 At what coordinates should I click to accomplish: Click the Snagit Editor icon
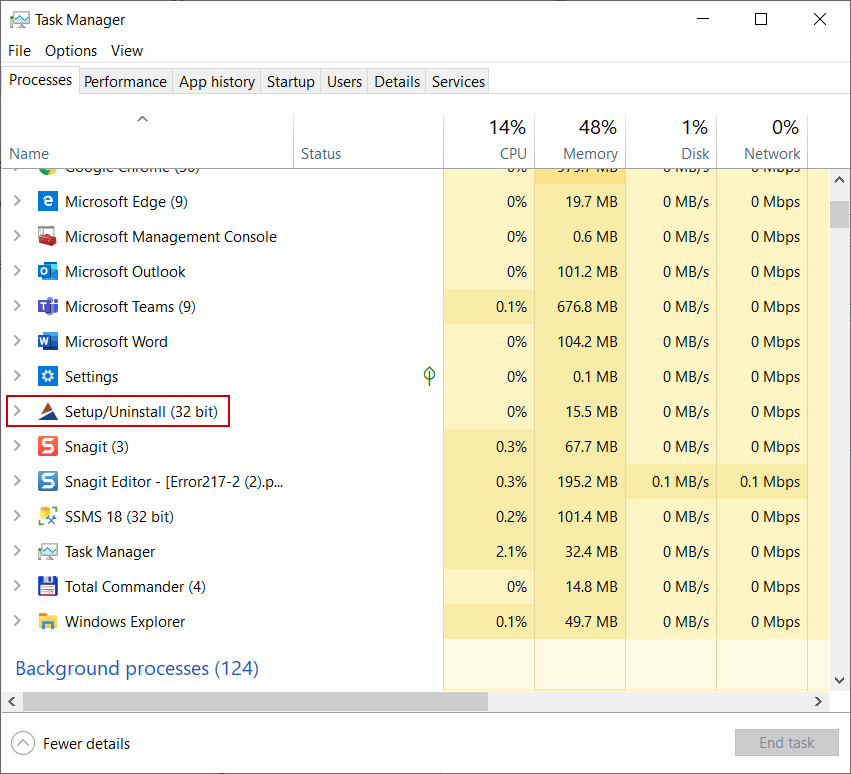[x=48, y=481]
